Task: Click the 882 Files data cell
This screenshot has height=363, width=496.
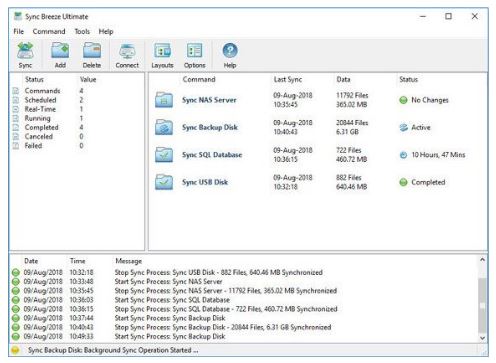Action: pos(349,177)
